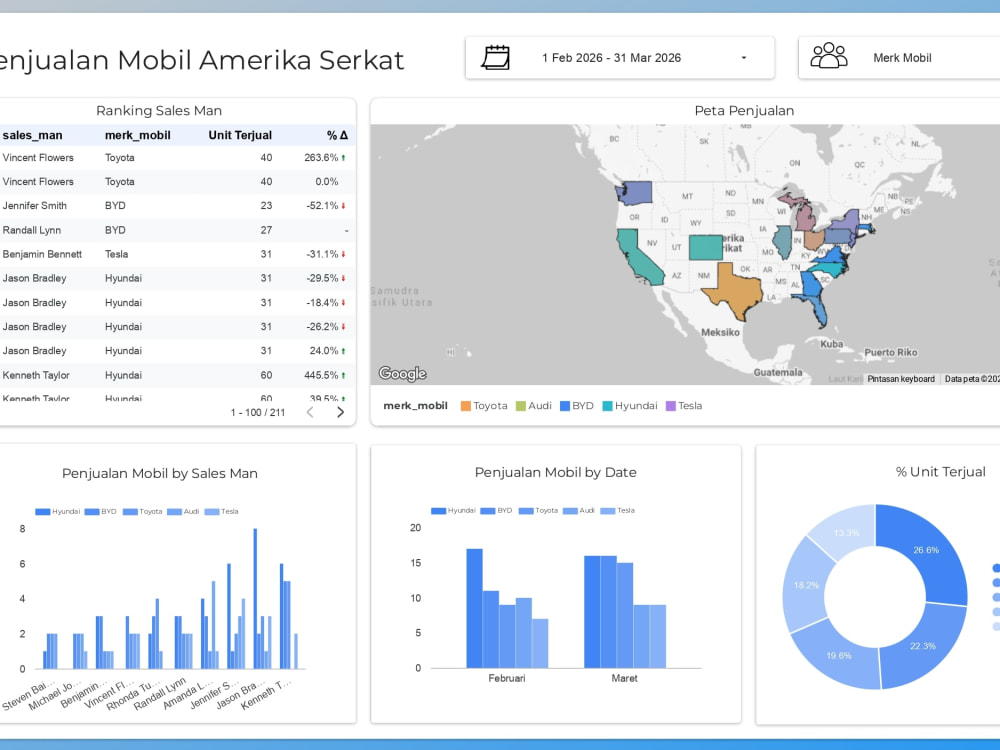The height and width of the screenshot is (750, 1000).
Task: Click Tesla cell in Benjamin Bennett row
Action: [x=117, y=254]
